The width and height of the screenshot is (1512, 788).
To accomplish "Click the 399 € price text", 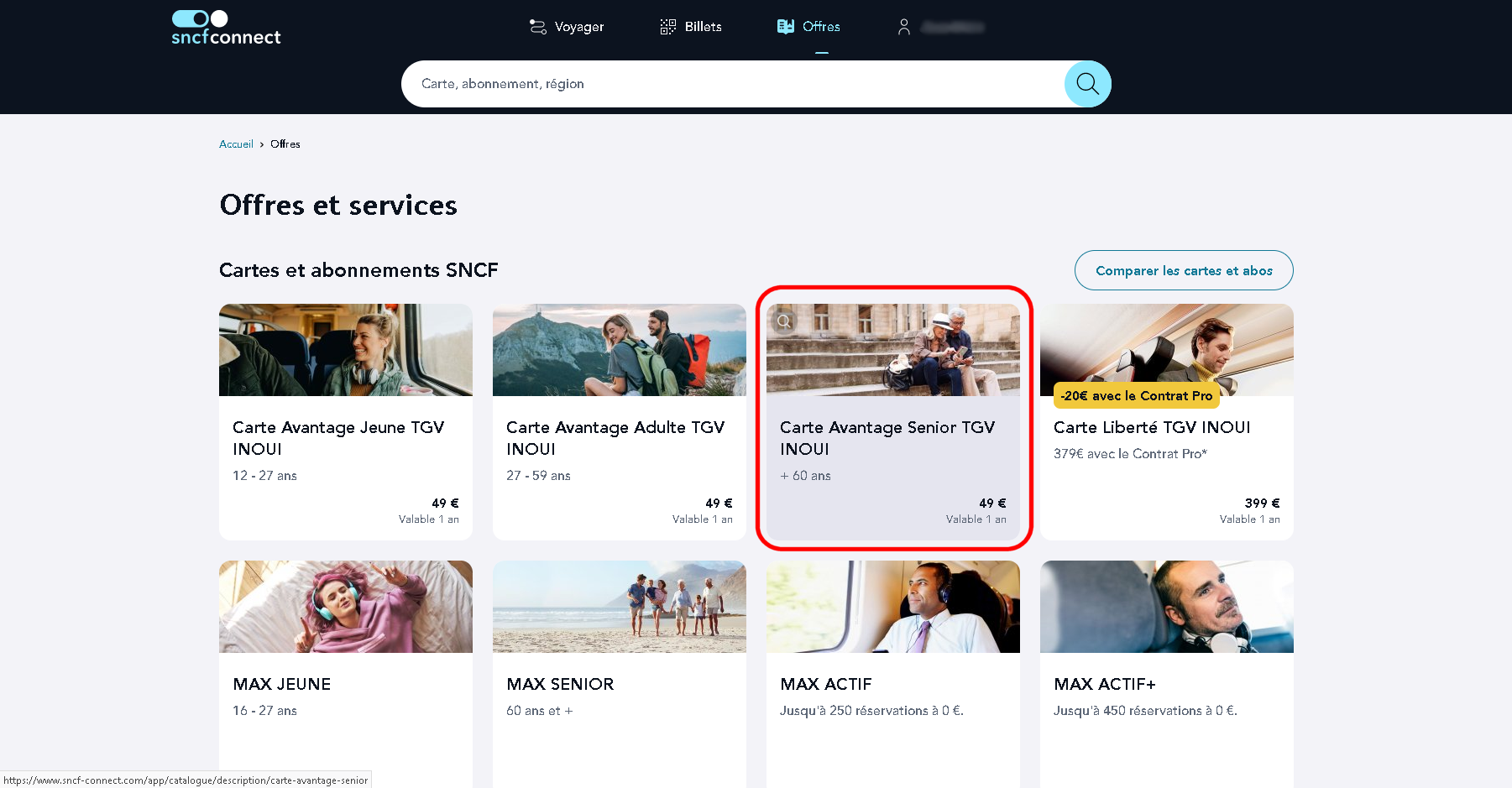I will click(1262, 504).
